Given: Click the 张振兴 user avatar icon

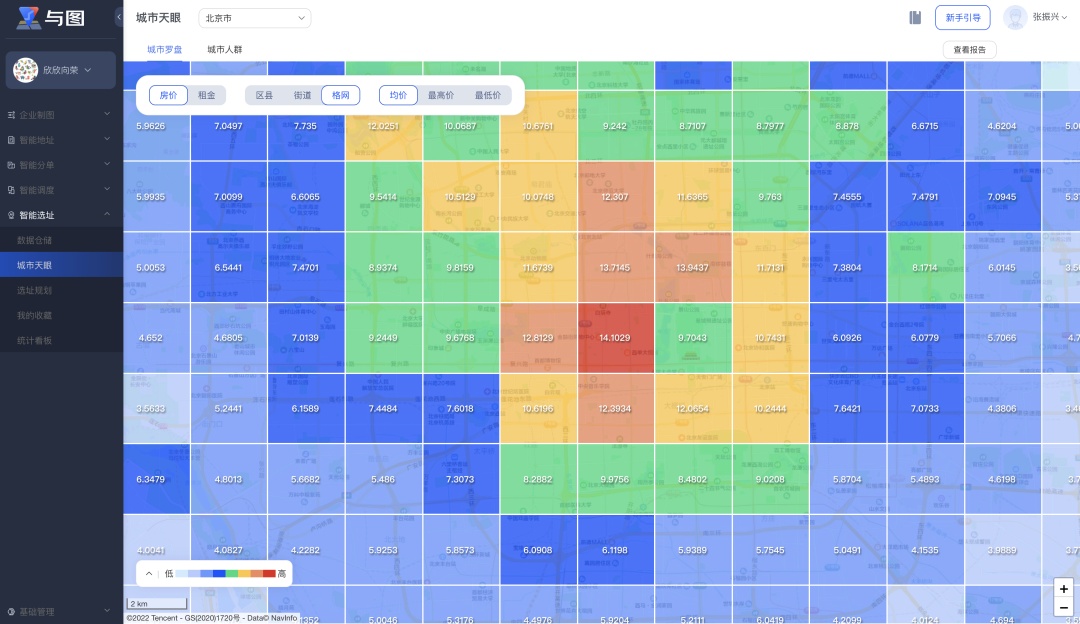Looking at the screenshot, I should click(x=1015, y=17).
